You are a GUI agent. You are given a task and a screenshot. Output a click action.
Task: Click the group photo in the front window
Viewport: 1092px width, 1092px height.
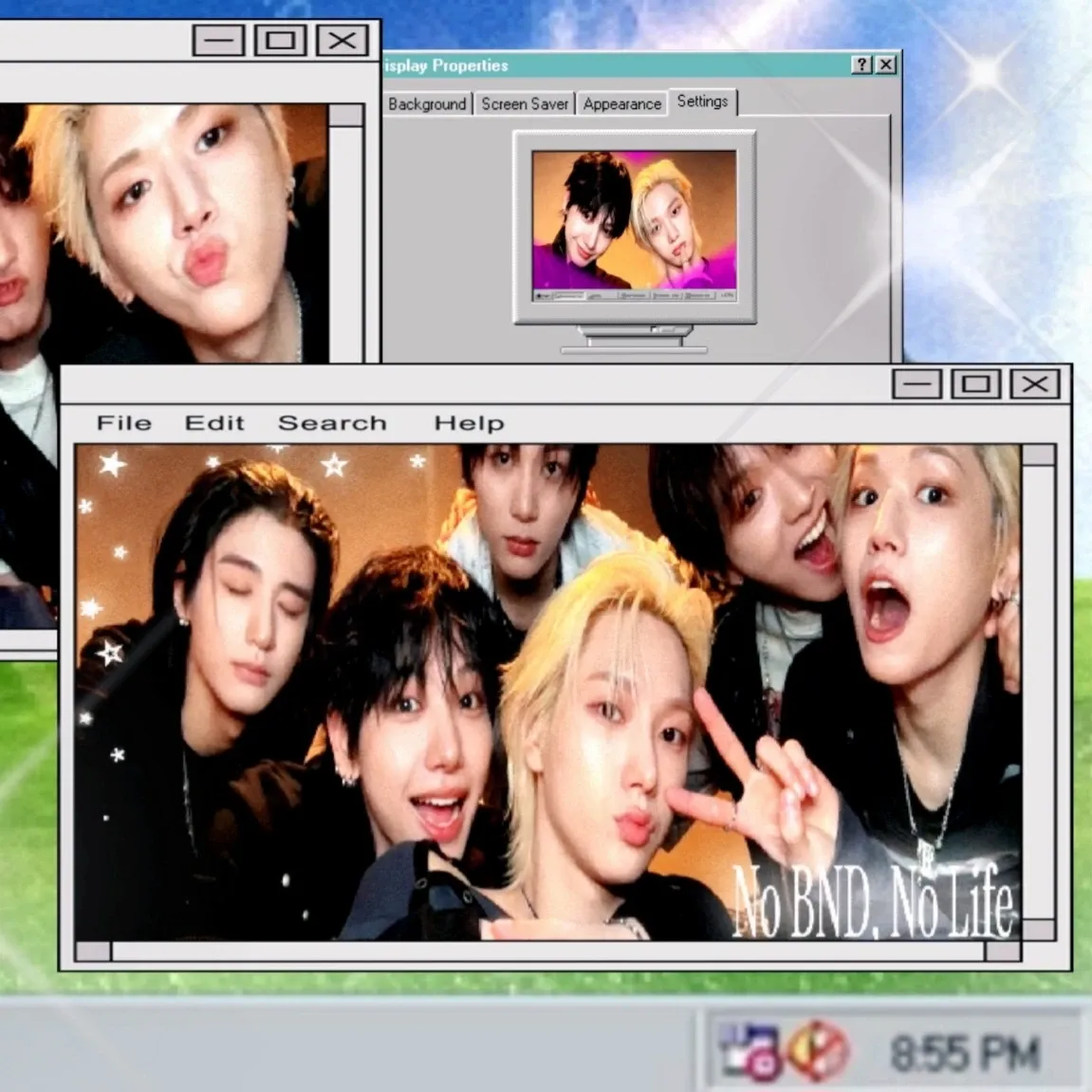click(548, 693)
